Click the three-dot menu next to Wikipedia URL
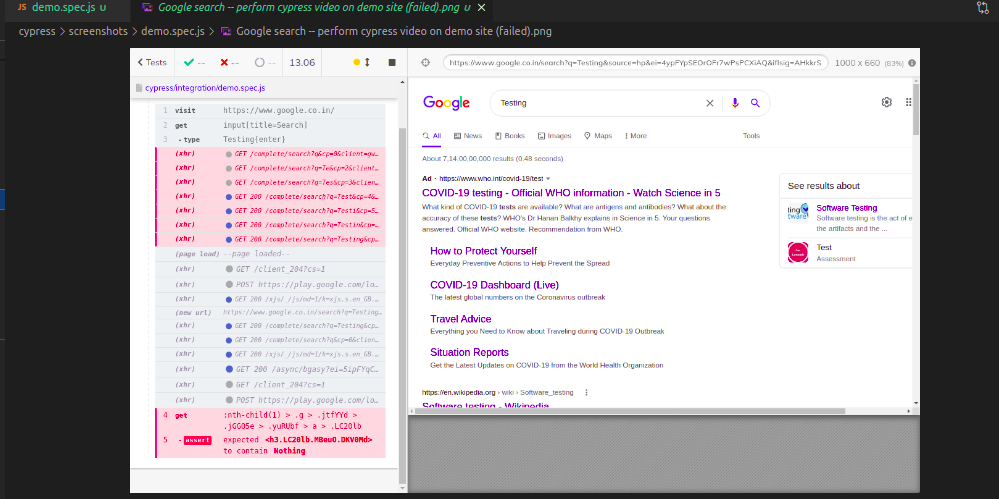The height and width of the screenshot is (499, 999). (x=586, y=393)
